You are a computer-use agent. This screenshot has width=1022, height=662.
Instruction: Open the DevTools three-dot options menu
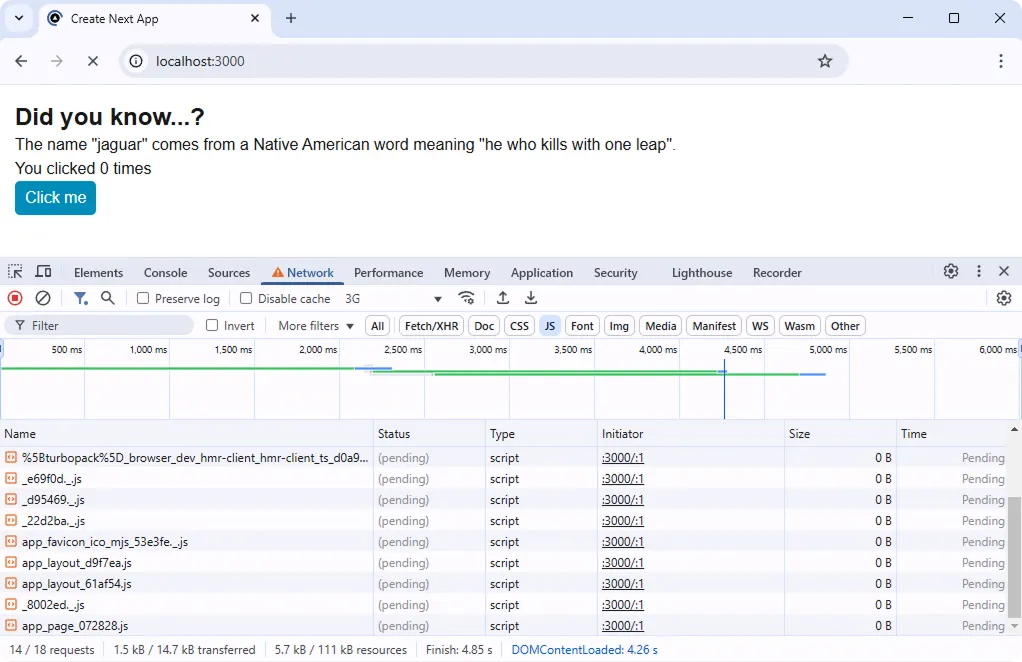(x=979, y=271)
